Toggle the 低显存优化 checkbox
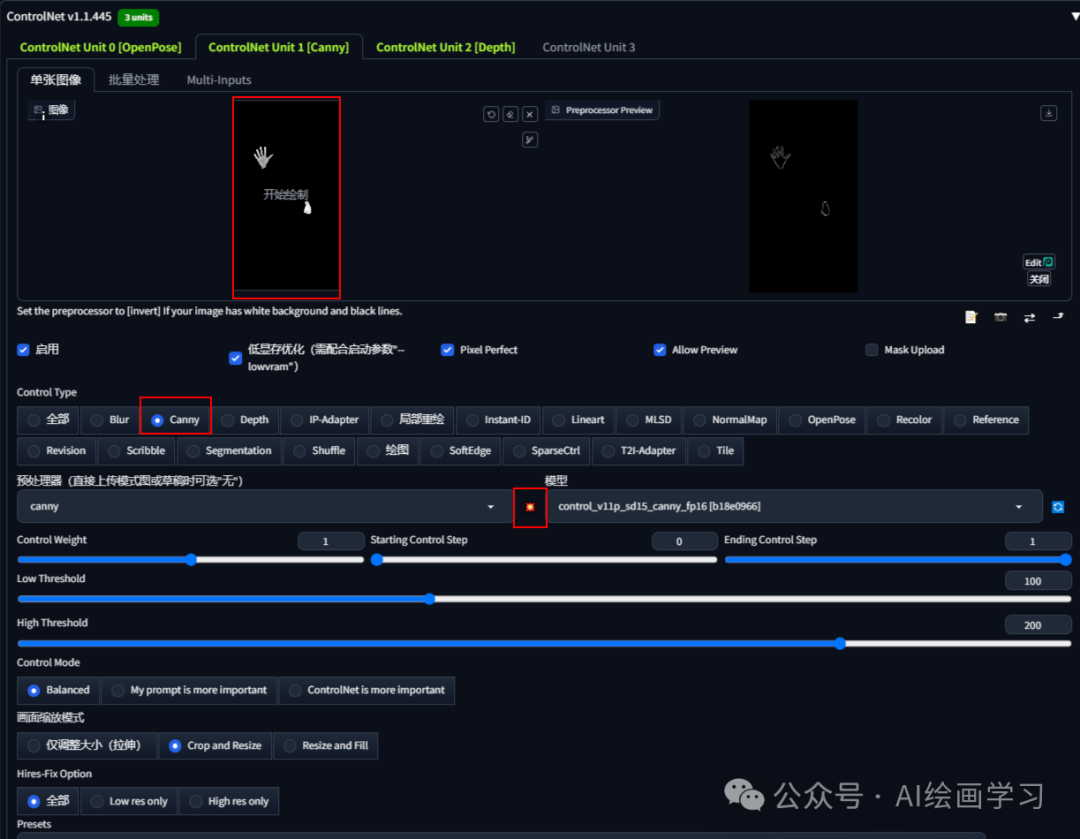Screen dimensions: 1080x839 (x=236, y=358)
